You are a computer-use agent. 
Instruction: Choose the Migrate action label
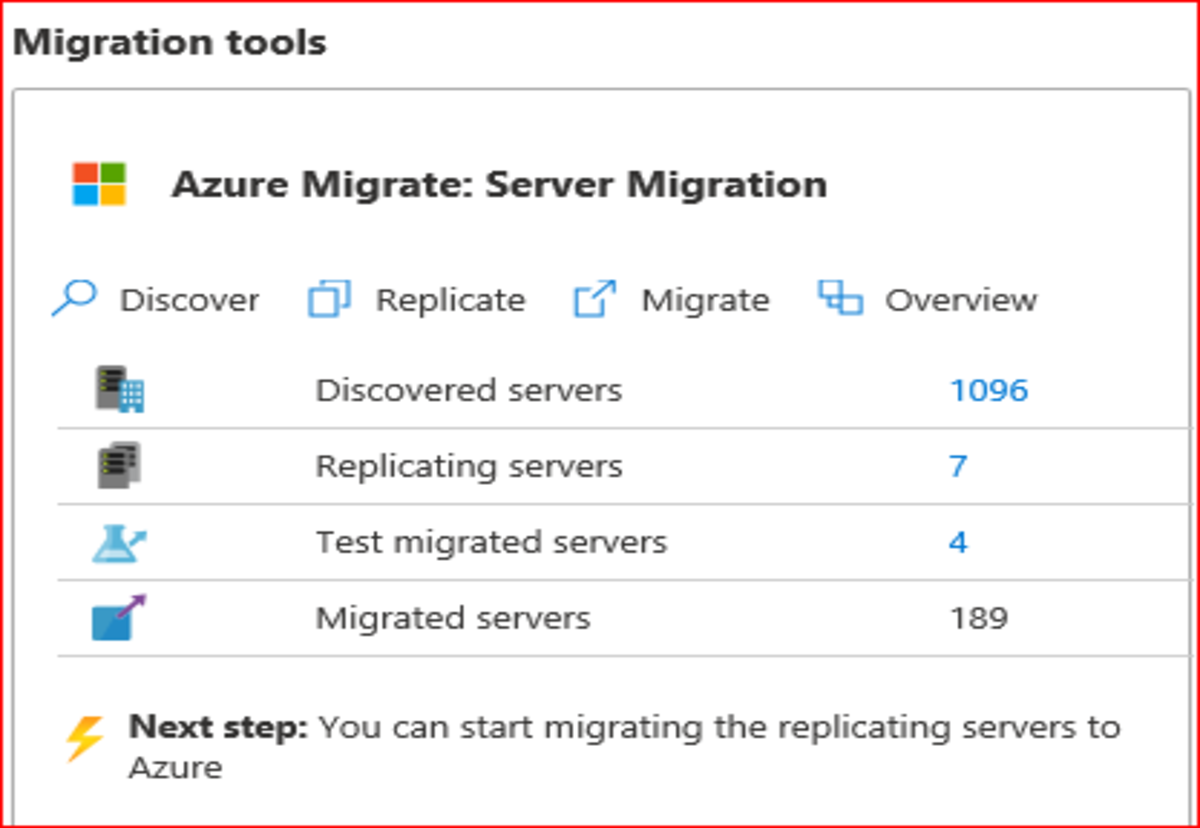705,300
